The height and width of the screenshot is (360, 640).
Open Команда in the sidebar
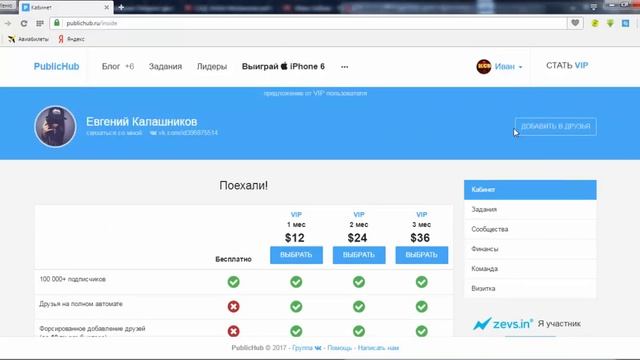click(x=530, y=269)
